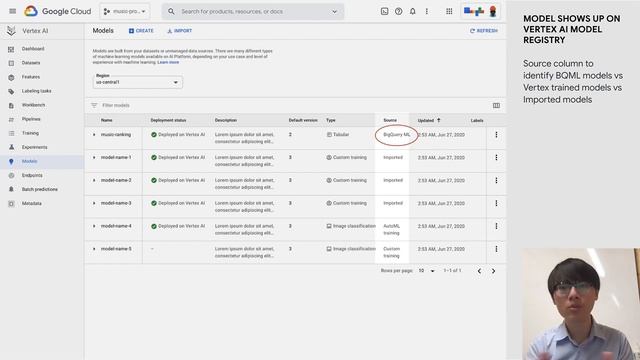This screenshot has width=640, height=360.
Task: Sort by the Name column header
Action: coord(107,120)
